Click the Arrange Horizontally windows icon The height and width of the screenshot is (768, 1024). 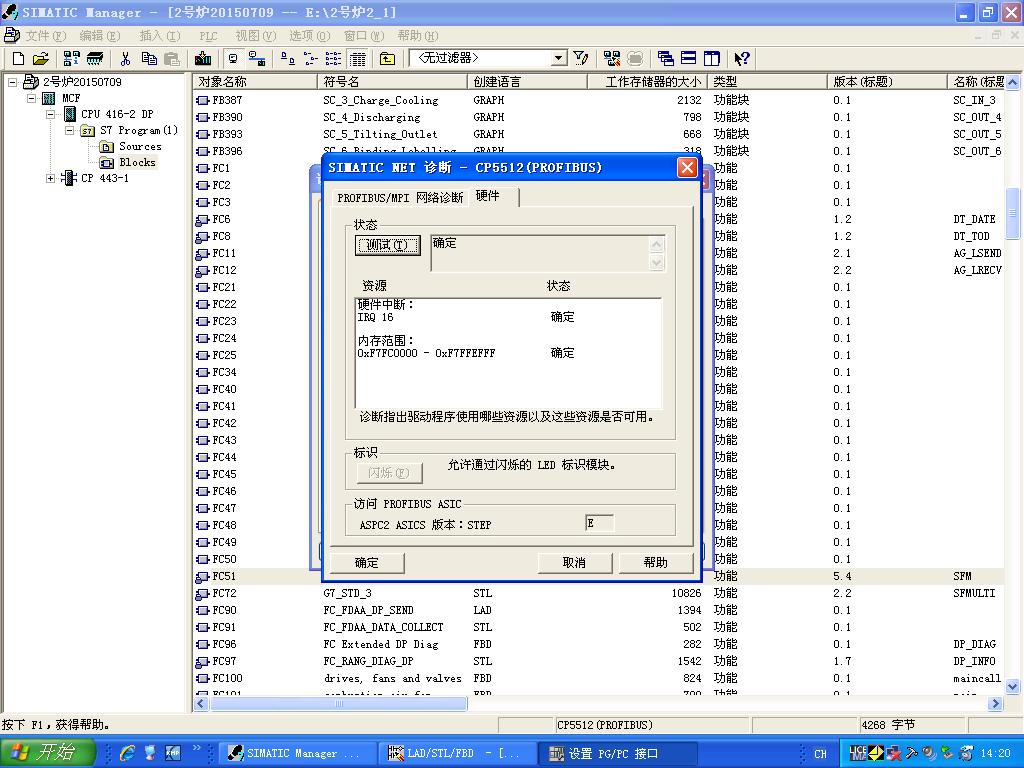[x=688, y=59]
